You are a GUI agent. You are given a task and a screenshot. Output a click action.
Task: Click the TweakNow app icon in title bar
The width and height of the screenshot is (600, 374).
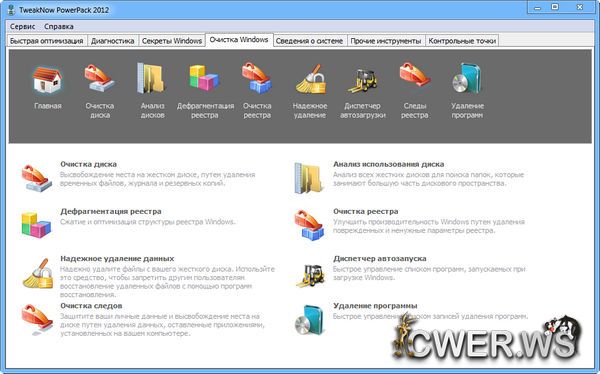coord(11,10)
